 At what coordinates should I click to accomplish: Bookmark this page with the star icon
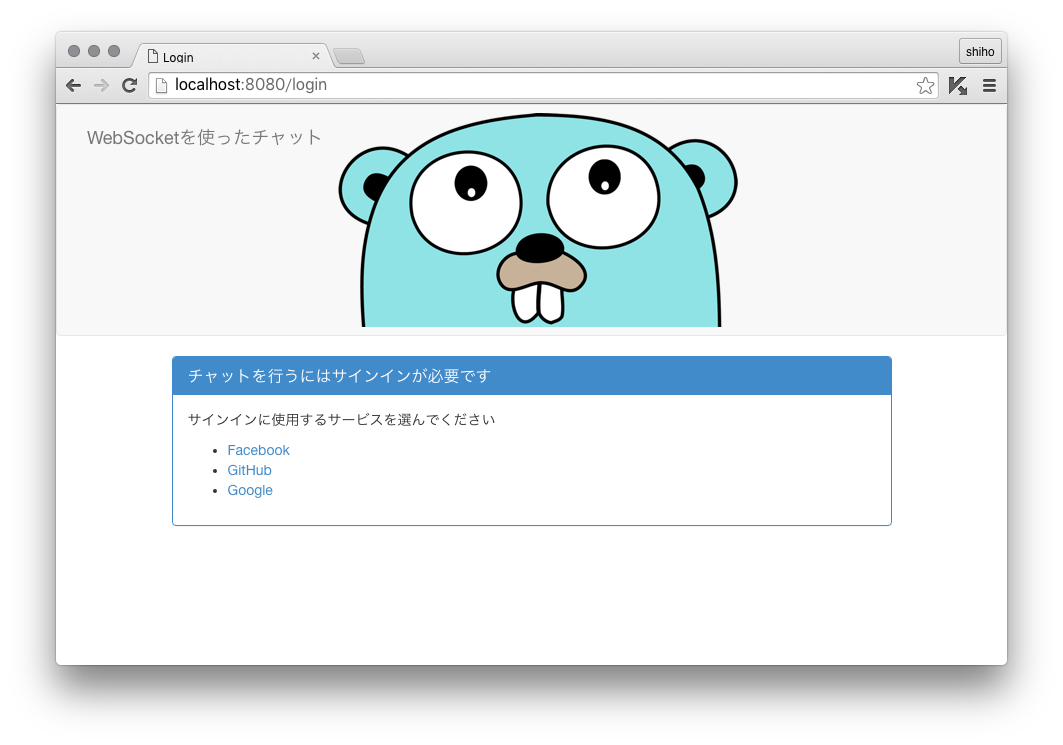coord(925,85)
